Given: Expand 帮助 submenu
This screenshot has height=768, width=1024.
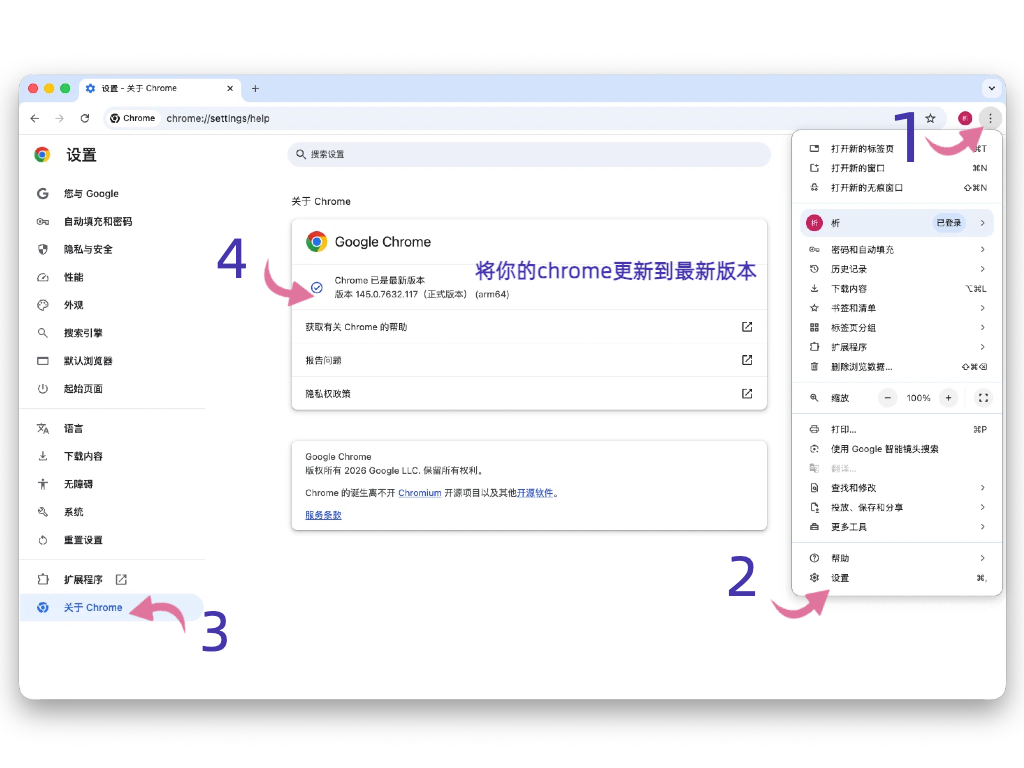Looking at the screenshot, I should 897,558.
